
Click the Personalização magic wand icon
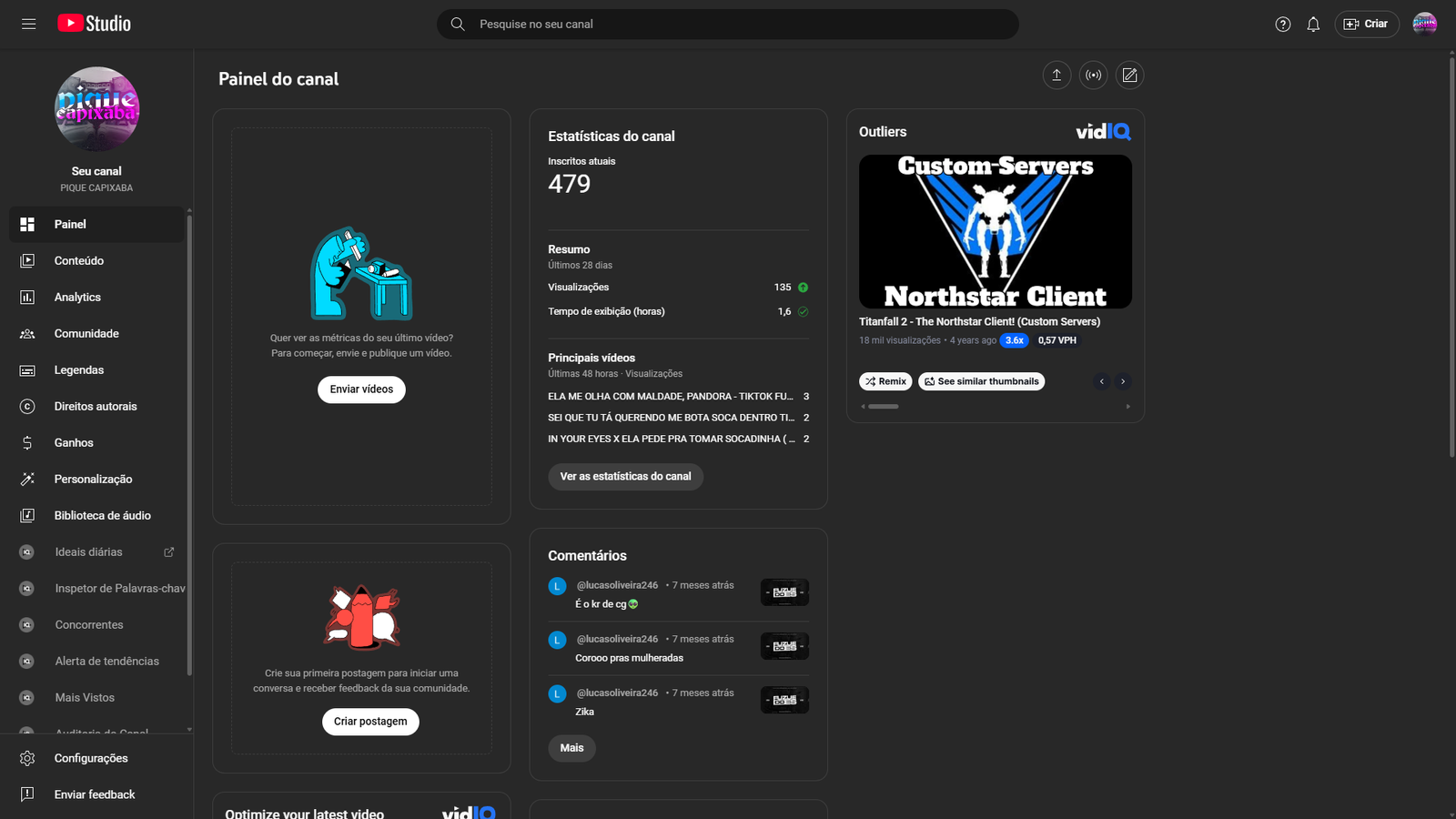[27, 480]
